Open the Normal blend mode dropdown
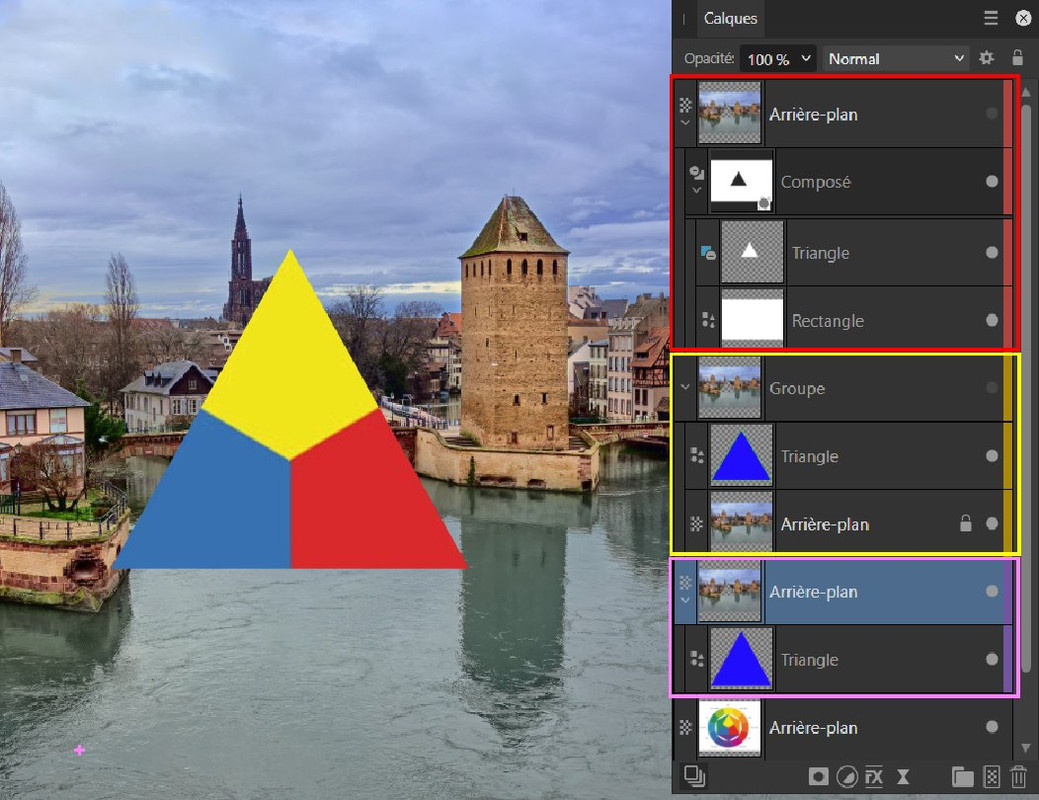The image size is (1039, 800). [895, 59]
